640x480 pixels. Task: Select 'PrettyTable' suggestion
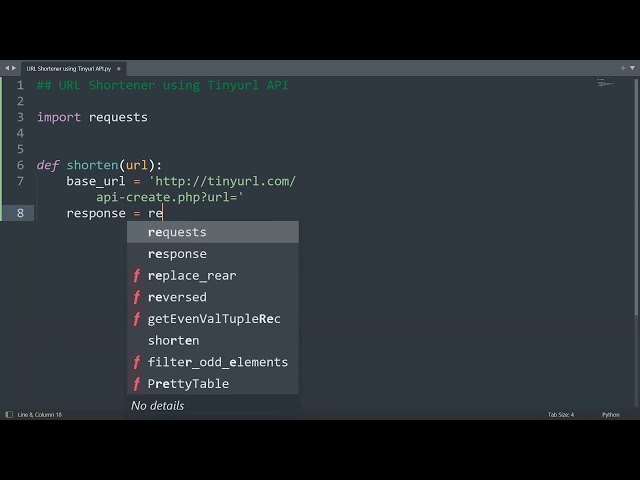[x=213, y=384]
